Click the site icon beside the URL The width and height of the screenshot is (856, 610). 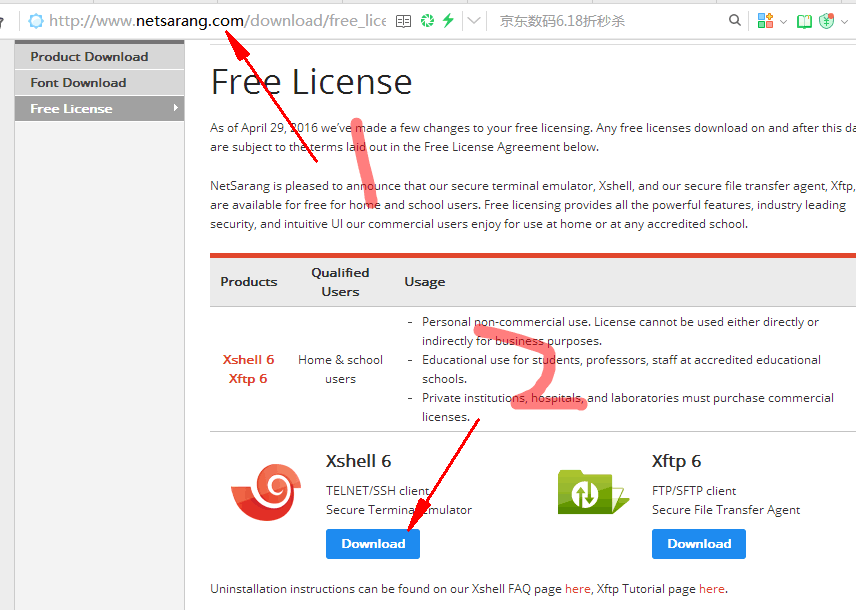click(x=35, y=21)
